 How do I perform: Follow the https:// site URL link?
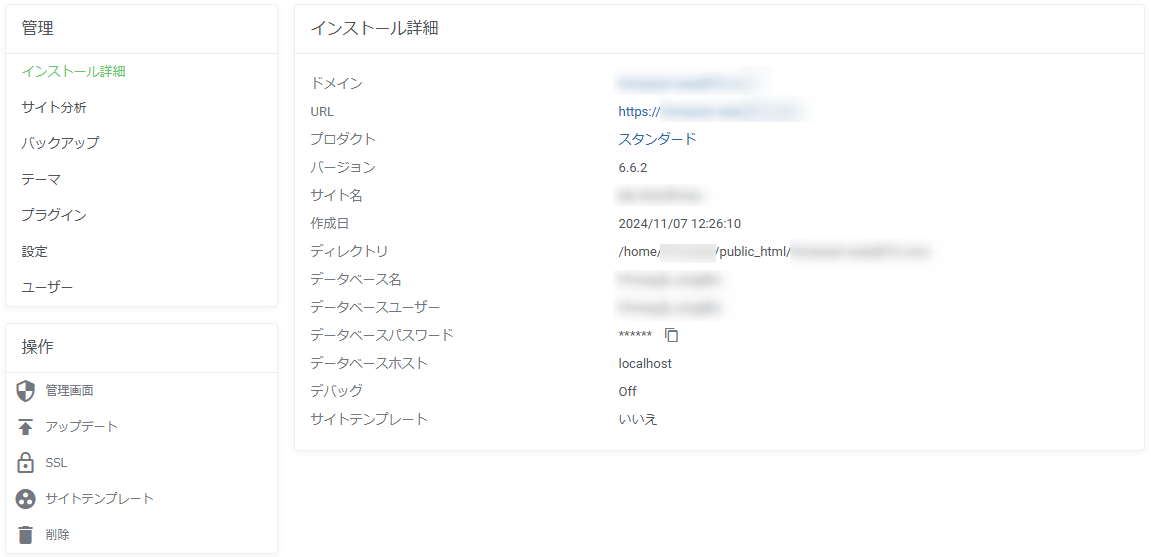coord(711,112)
